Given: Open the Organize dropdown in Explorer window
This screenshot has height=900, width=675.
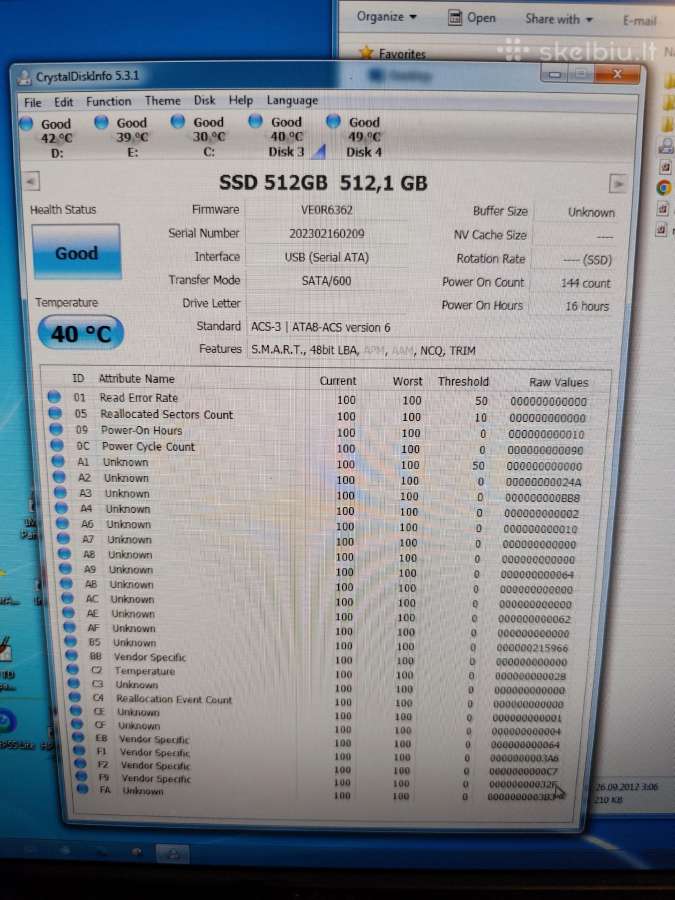Looking at the screenshot, I should [x=386, y=17].
